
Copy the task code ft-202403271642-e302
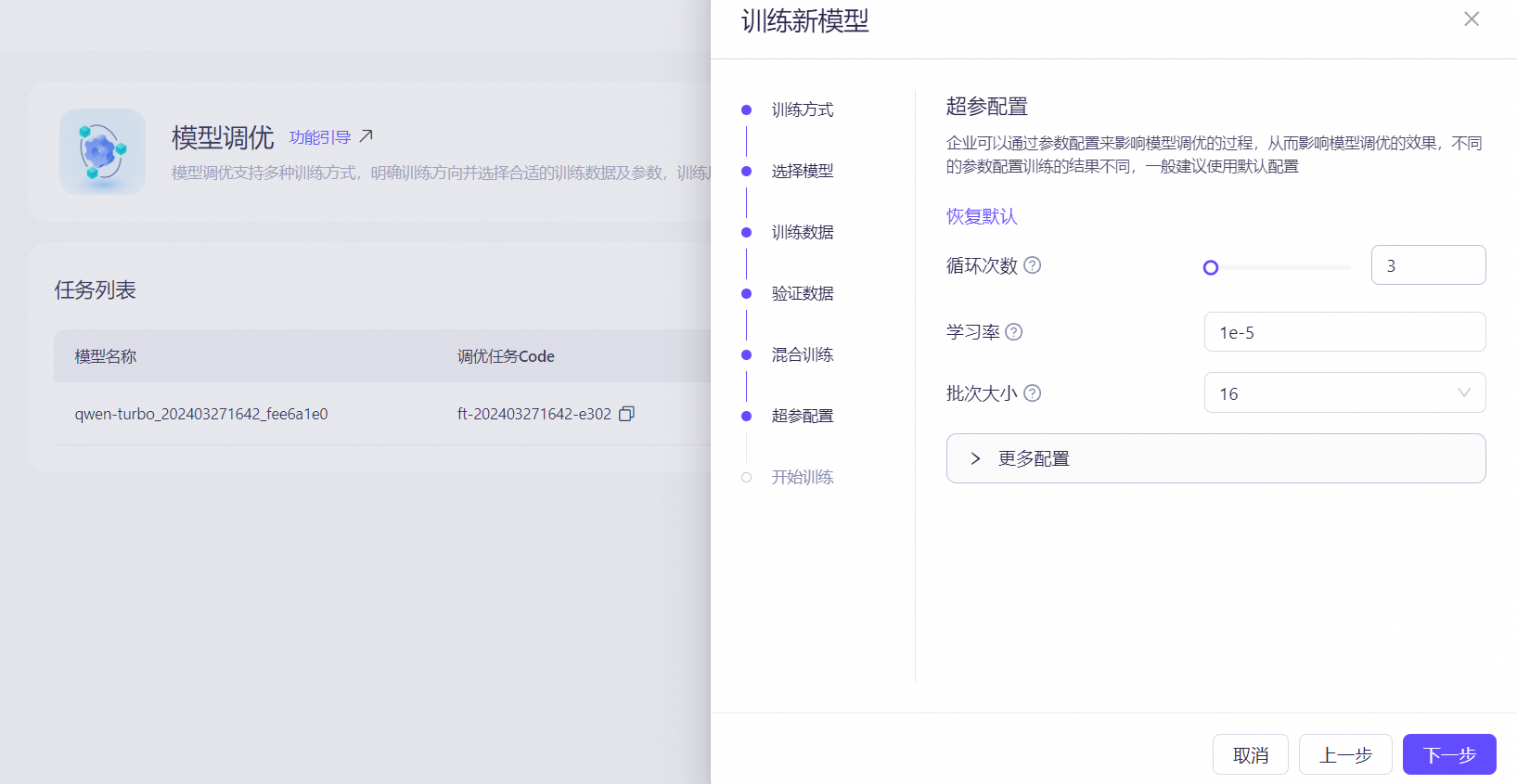(626, 414)
